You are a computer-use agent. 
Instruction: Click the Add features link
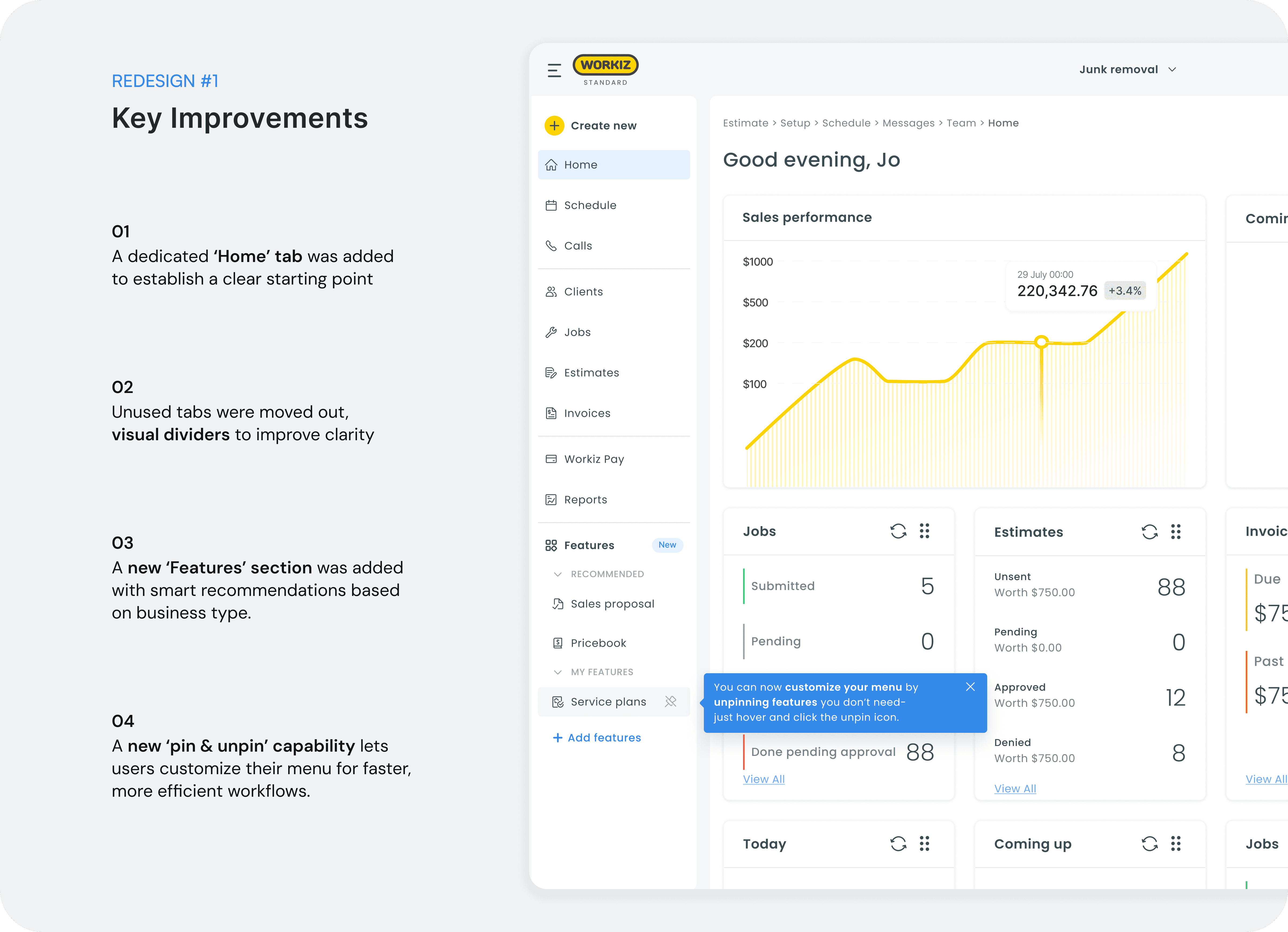(597, 737)
